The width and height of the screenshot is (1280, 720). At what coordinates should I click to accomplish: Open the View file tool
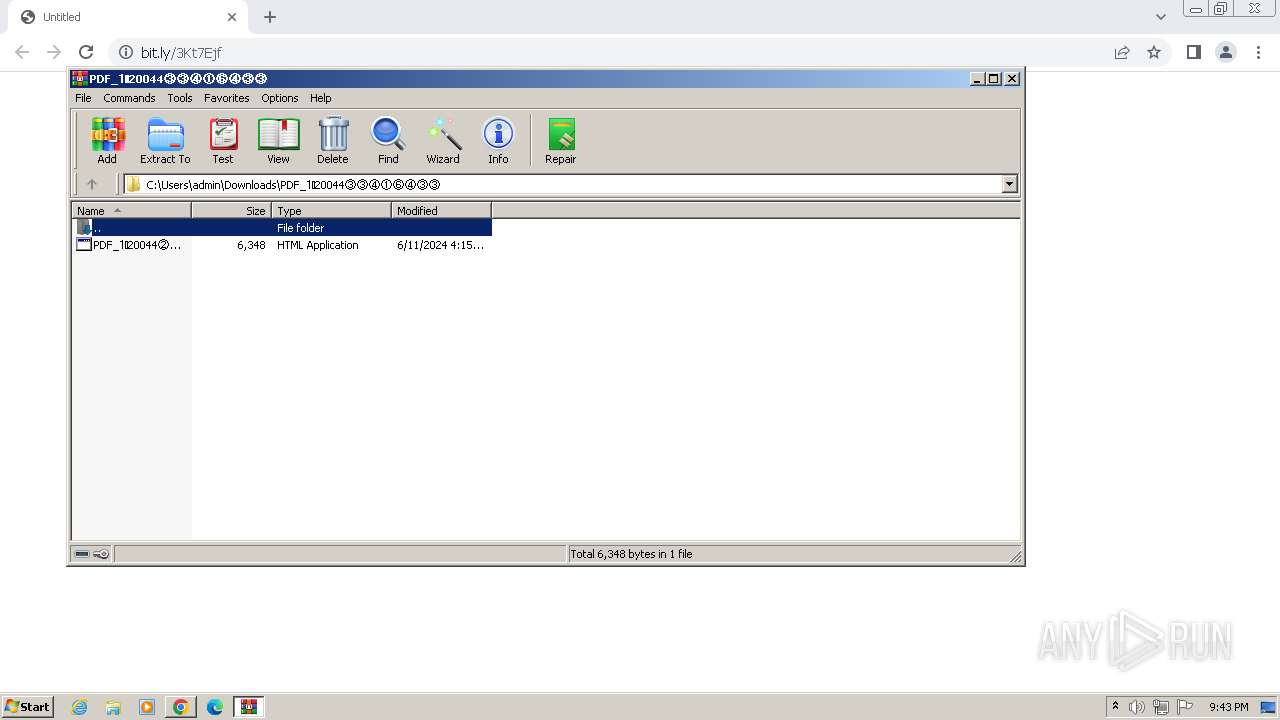[x=278, y=140]
